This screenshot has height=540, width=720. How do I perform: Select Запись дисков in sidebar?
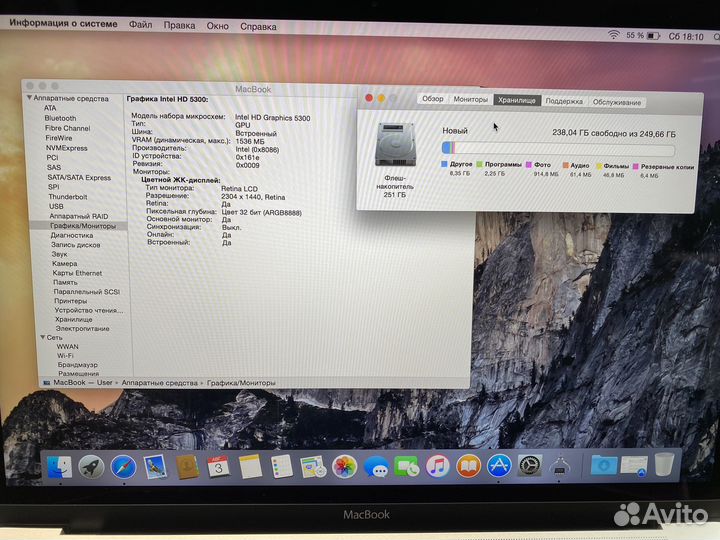76,245
